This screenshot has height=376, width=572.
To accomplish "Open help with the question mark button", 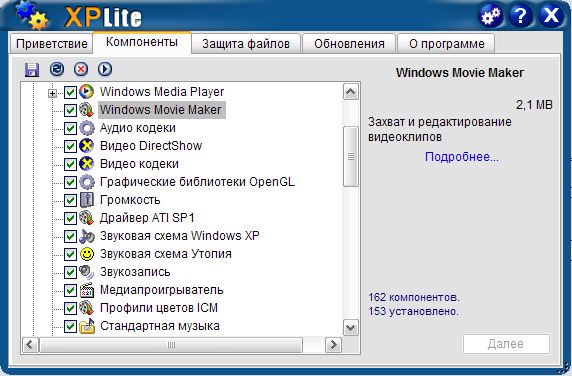I will (520, 15).
